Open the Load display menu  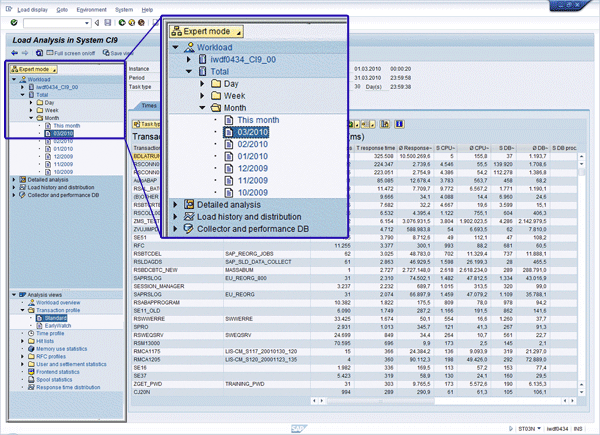pos(33,10)
